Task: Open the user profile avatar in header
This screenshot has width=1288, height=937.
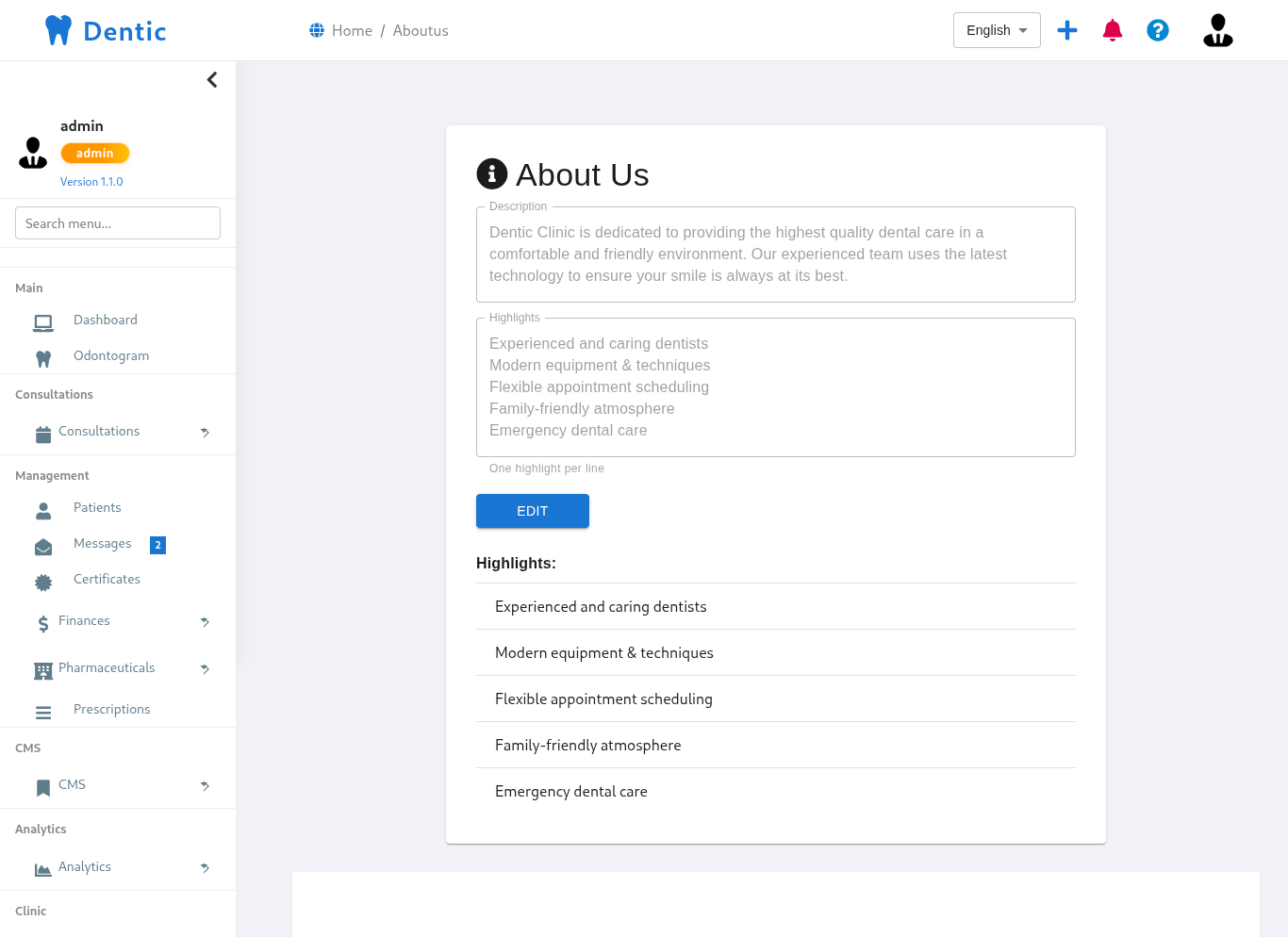Action: click(1217, 30)
